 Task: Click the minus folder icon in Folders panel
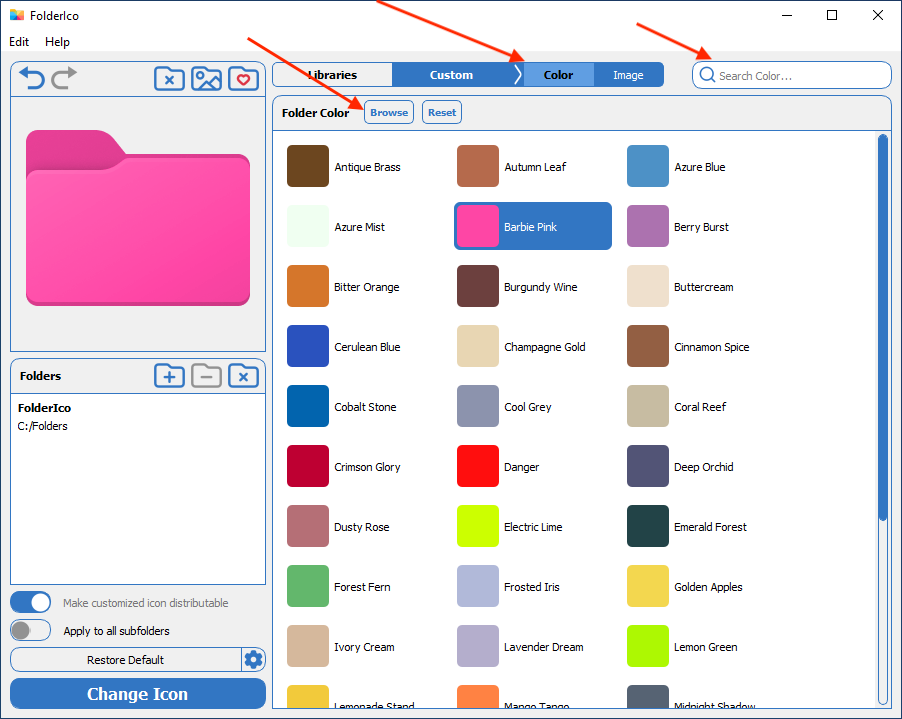pyautogui.click(x=206, y=375)
